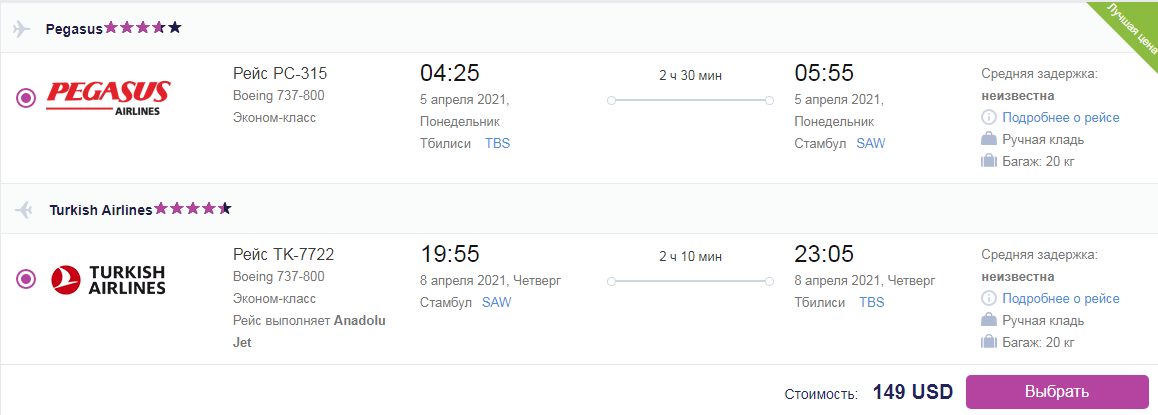This screenshot has height=415, width=1158.
Task: Click the suitcase baggage icon for flight TK-7722
Action: click(989, 342)
